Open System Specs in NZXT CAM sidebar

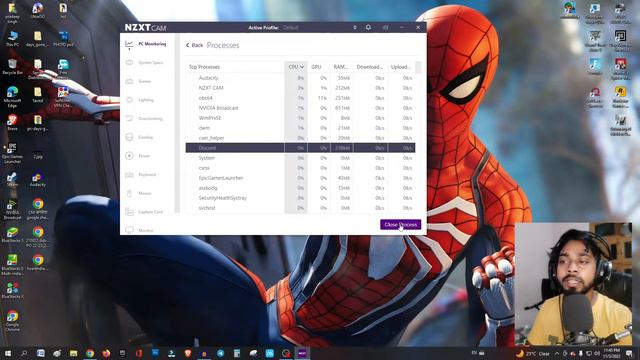(x=145, y=63)
